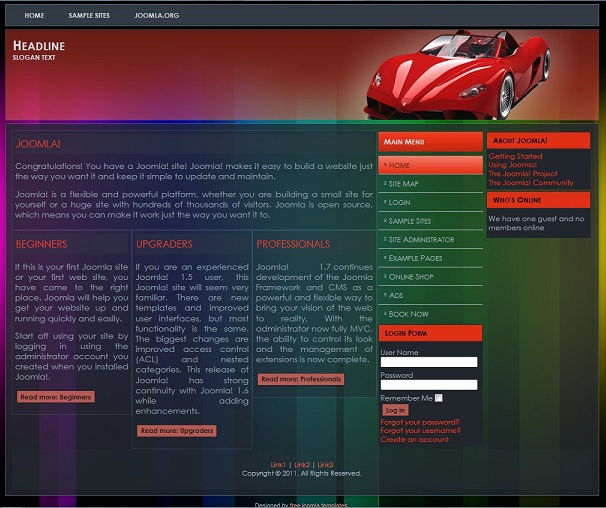Image resolution: width=606 pixels, height=508 pixels.
Task: Click Read more: Beginners button
Action: 55,397
